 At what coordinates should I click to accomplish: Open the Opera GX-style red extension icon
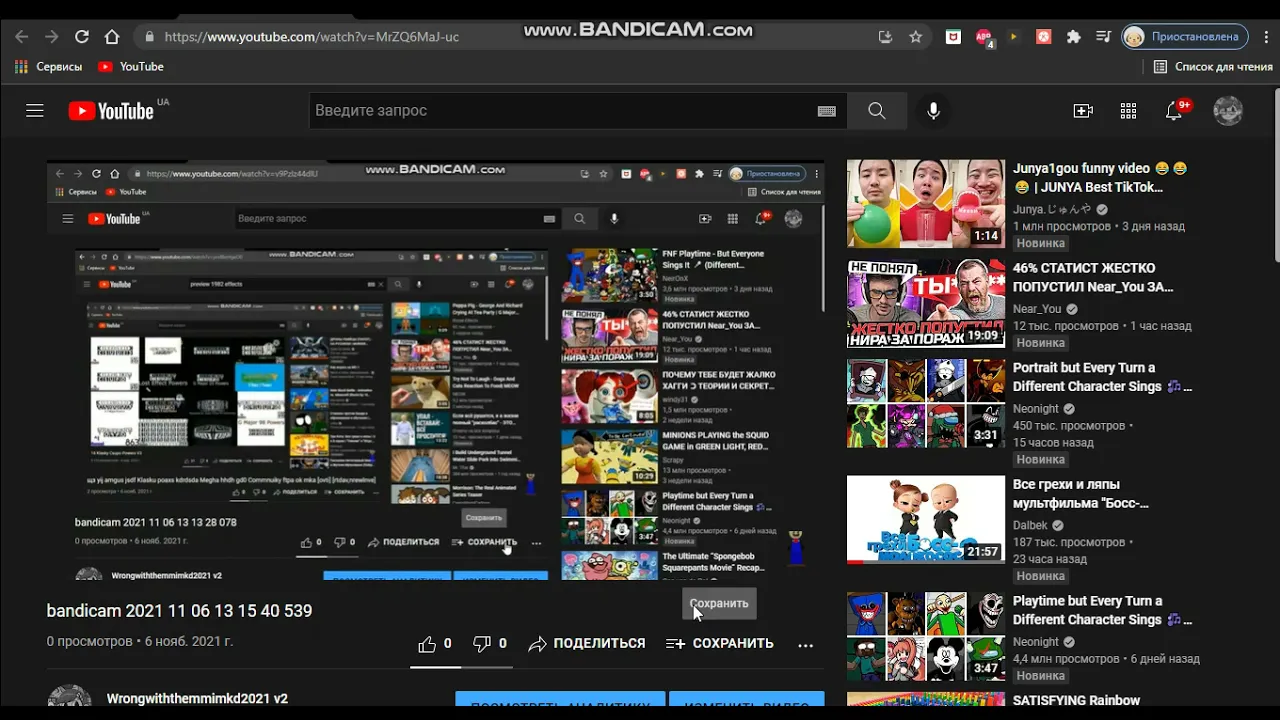coord(953,37)
